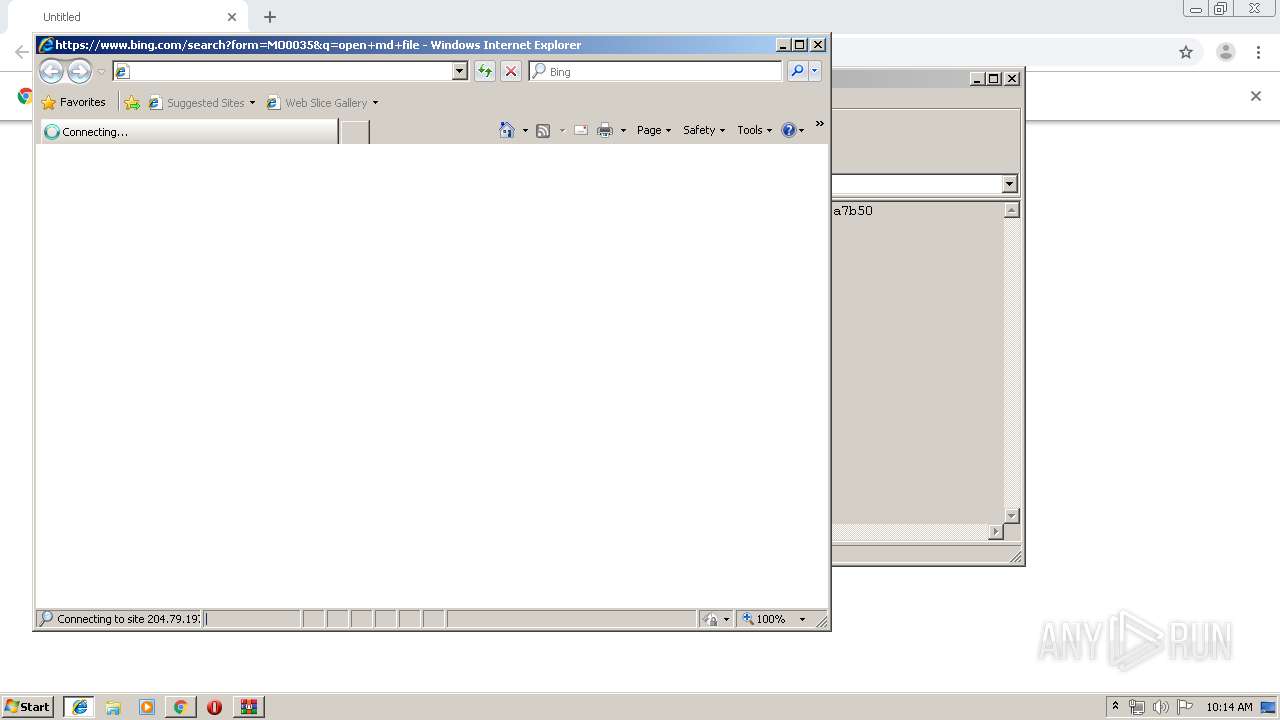This screenshot has height=720, width=1280.
Task: Open Chrome profile avatar
Action: tap(1226, 52)
